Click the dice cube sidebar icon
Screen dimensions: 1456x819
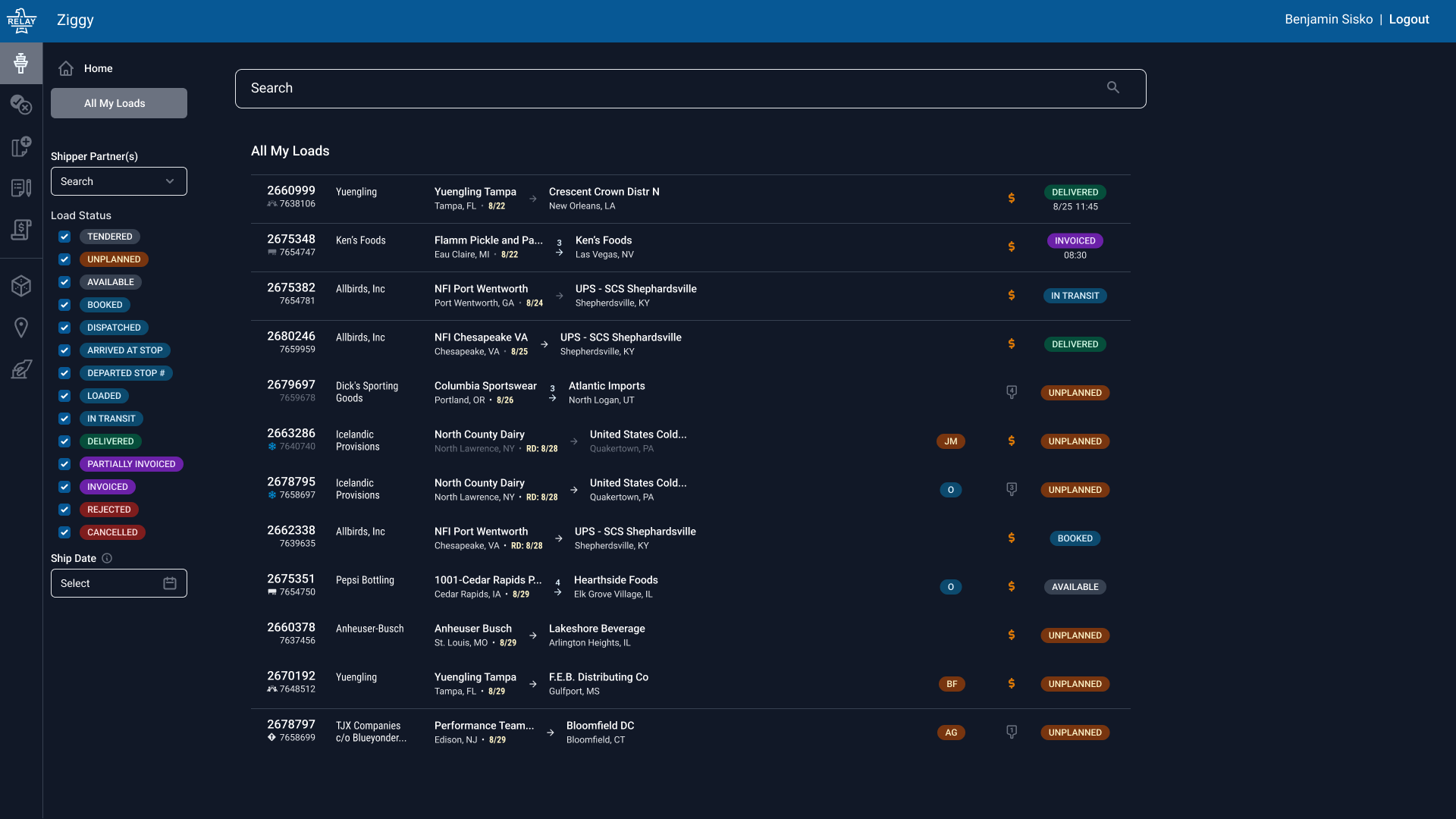click(21, 286)
